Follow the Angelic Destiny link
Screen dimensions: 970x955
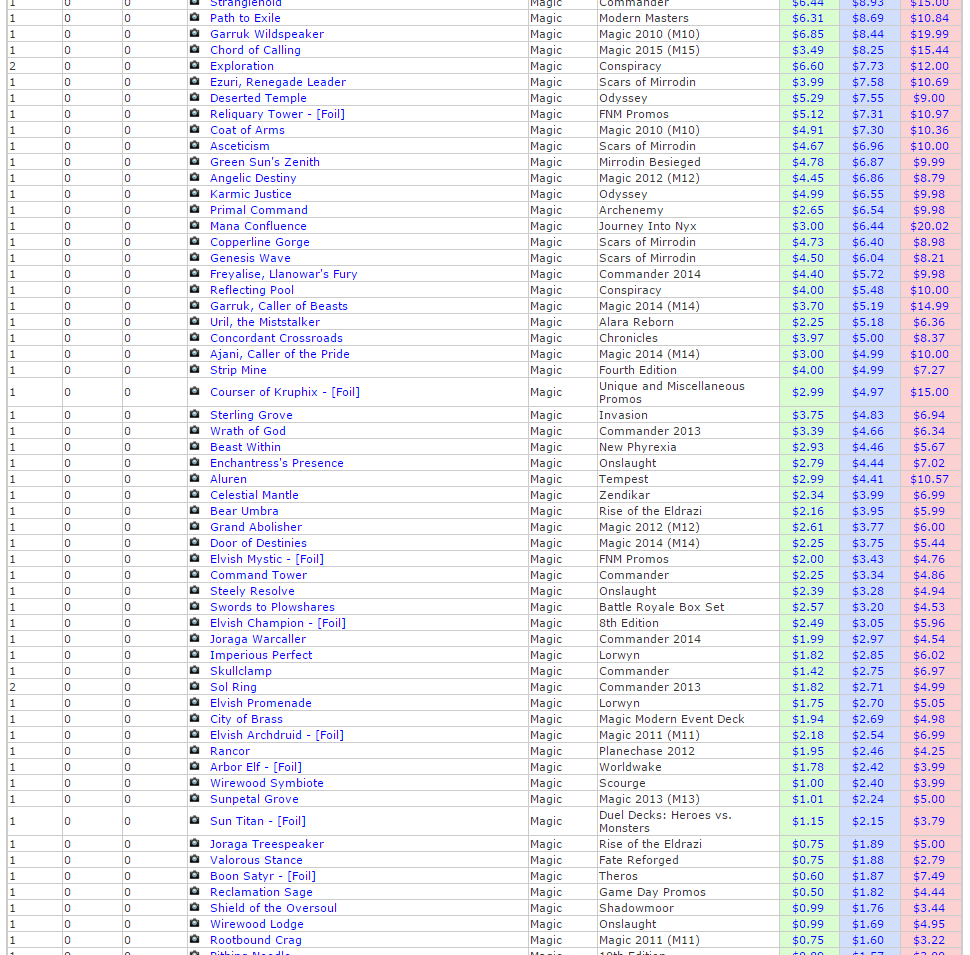[x=253, y=178]
